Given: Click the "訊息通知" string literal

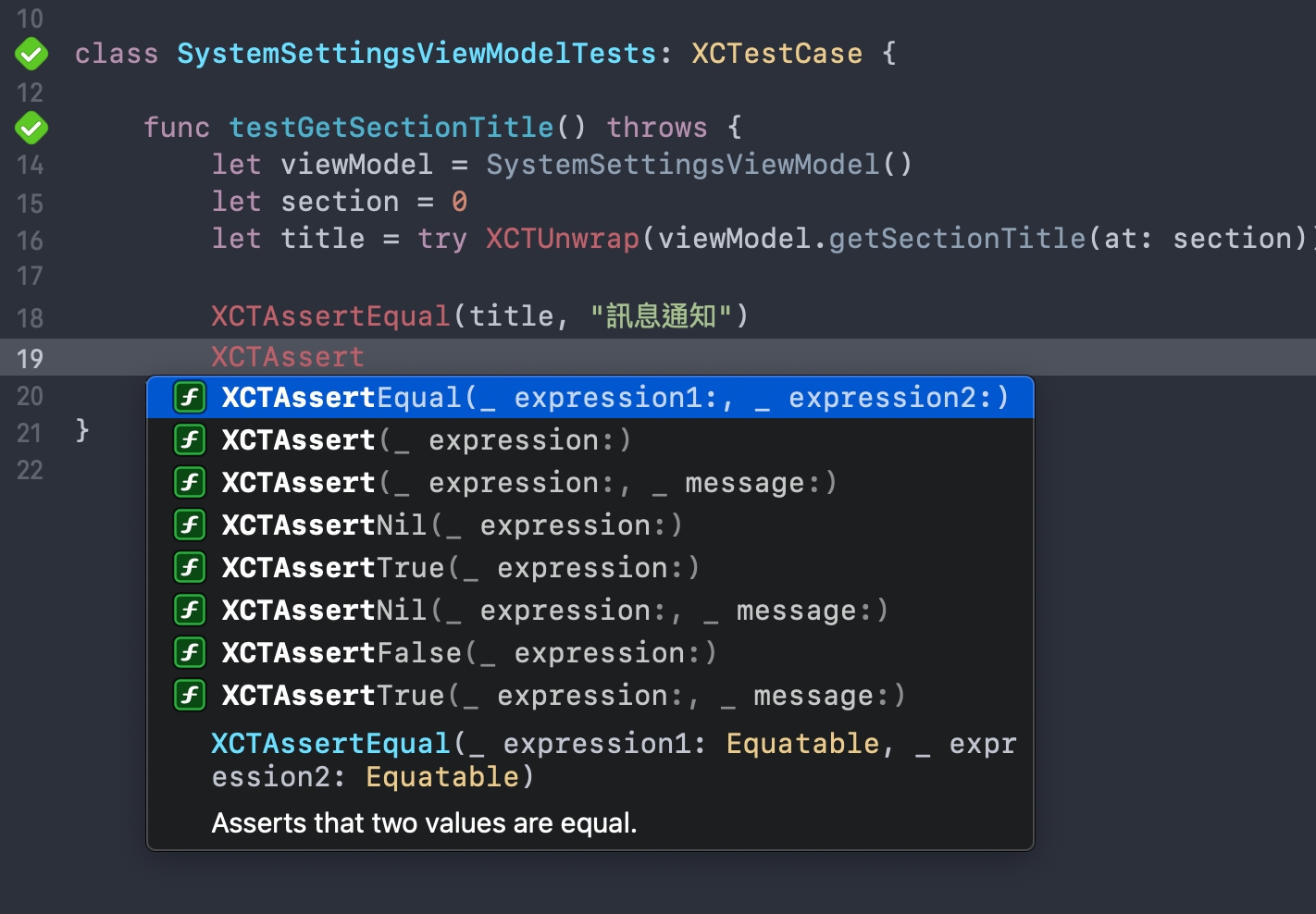Looking at the screenshot, I should 661,316.
